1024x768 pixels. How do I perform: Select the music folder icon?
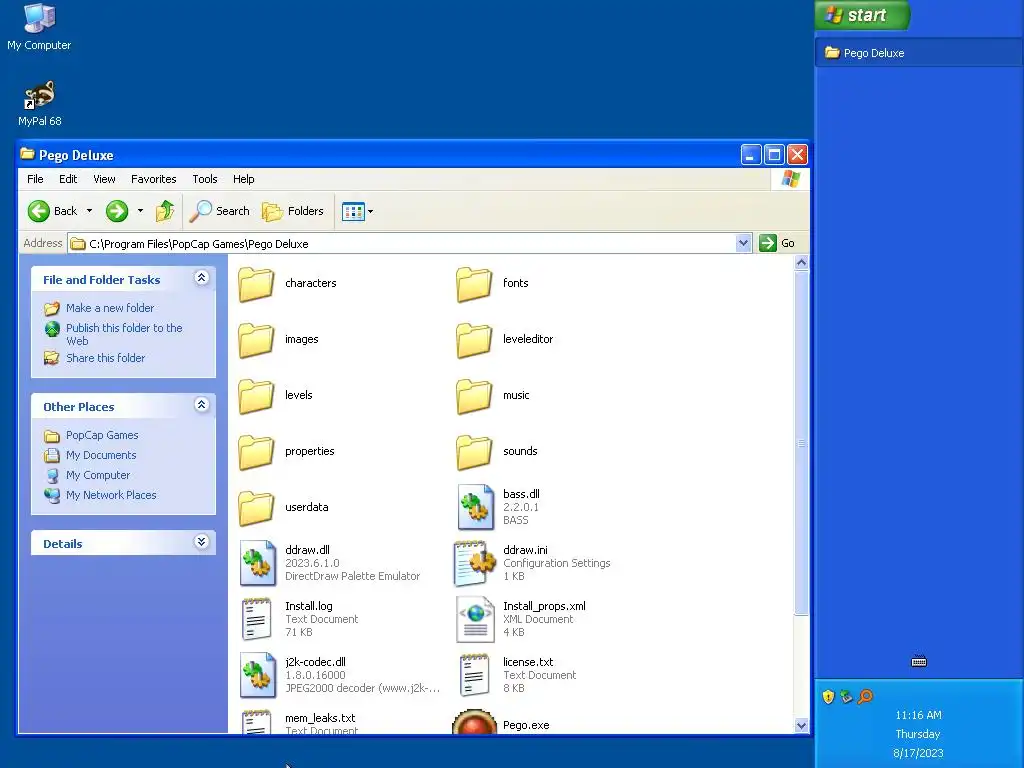coord(473,396)
